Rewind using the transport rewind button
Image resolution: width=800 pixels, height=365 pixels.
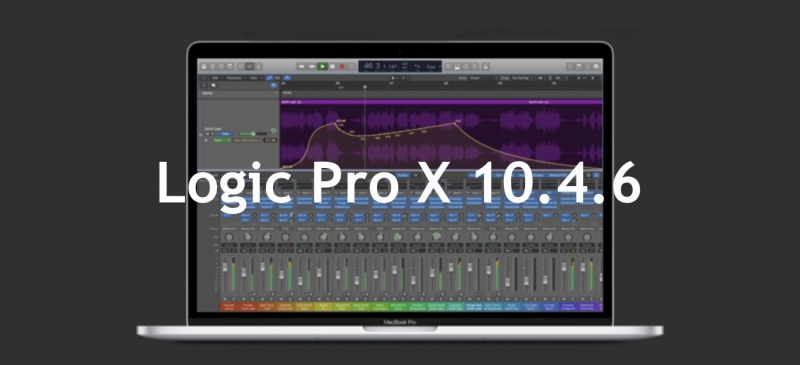click(x=302, y=66)
